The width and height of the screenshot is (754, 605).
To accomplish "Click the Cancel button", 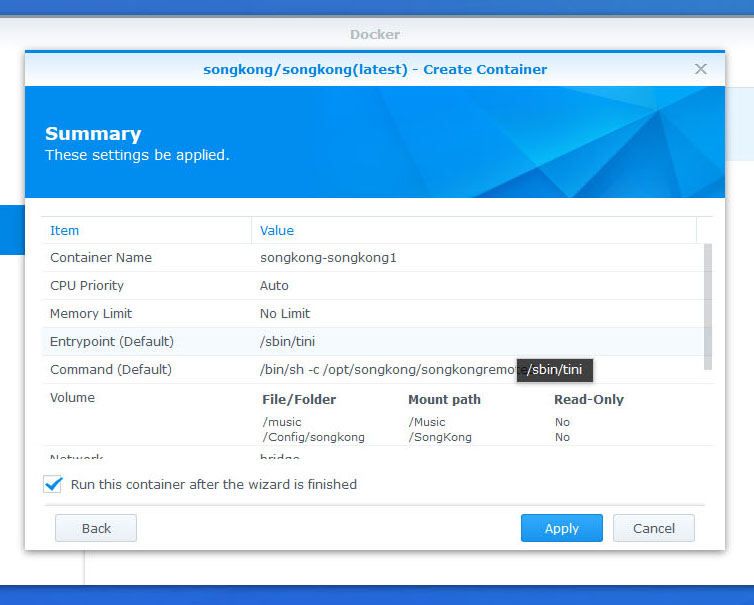I will point(653,528).
